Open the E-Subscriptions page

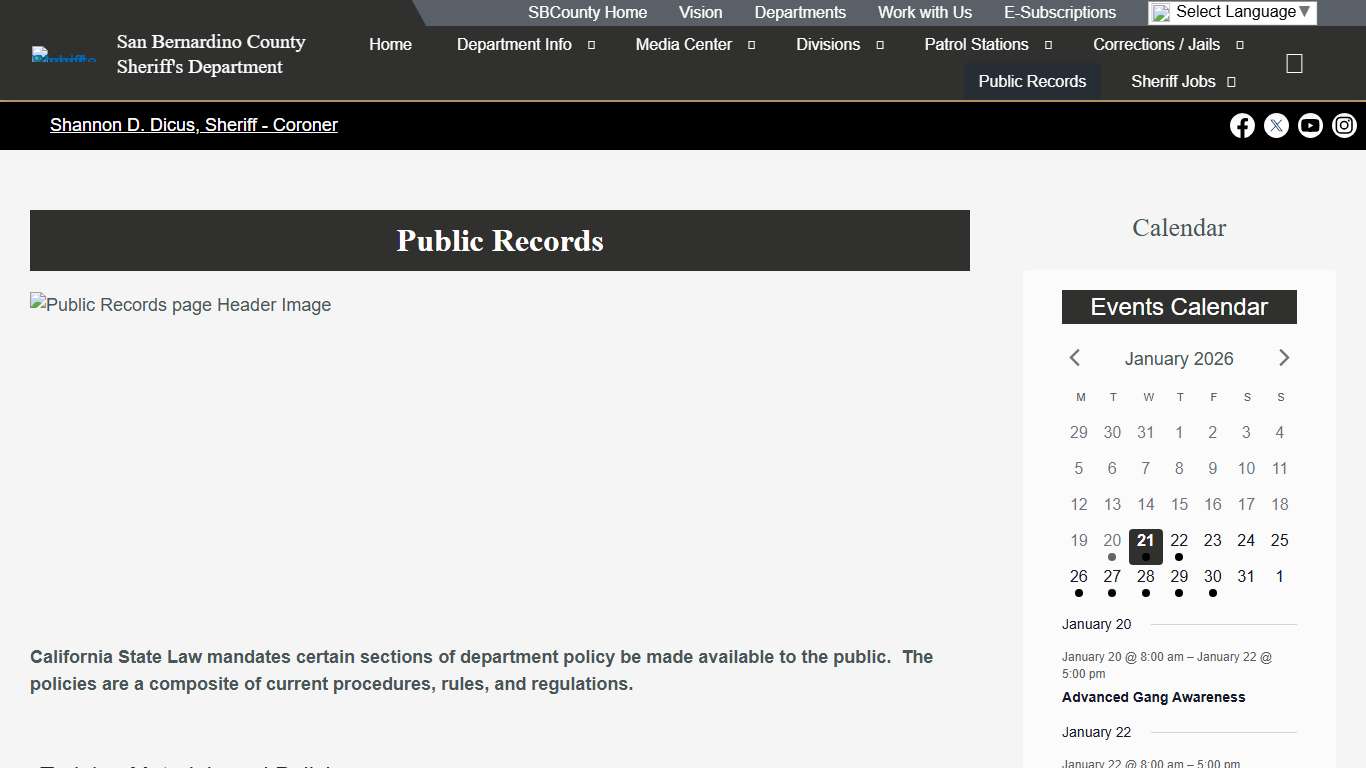(x=1060, y=12)
